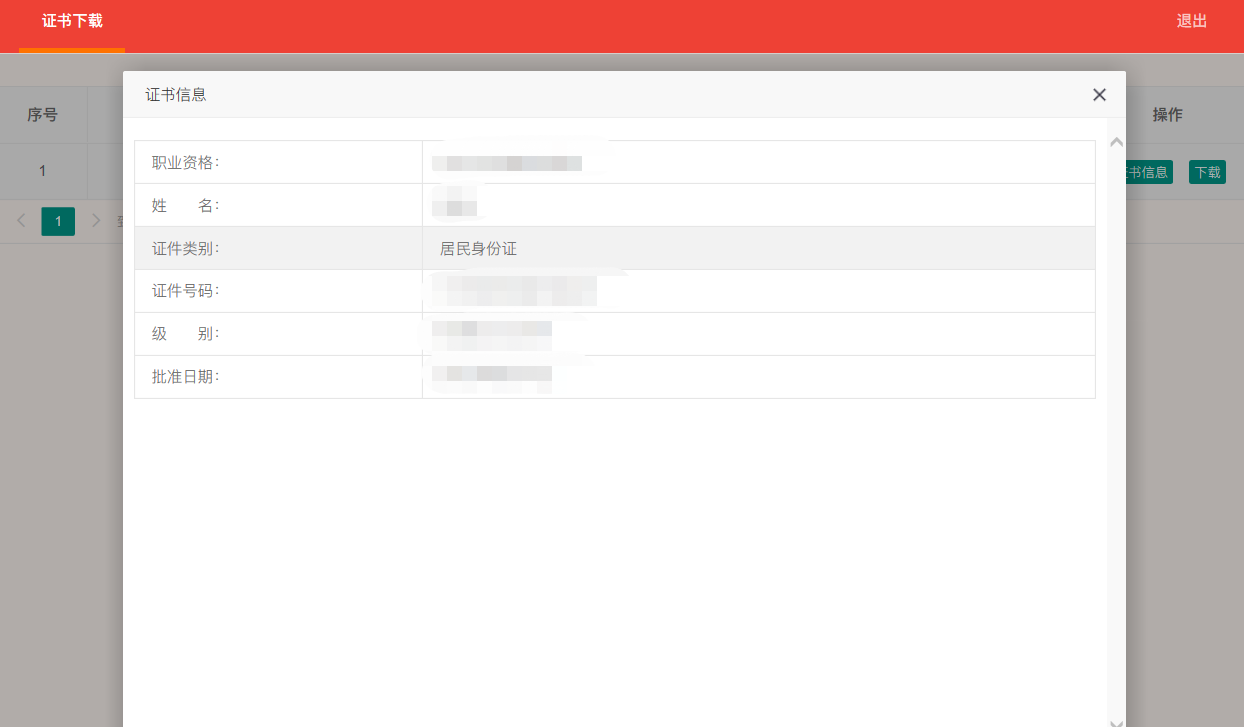Go to the next page in pagination

(96, 221)
